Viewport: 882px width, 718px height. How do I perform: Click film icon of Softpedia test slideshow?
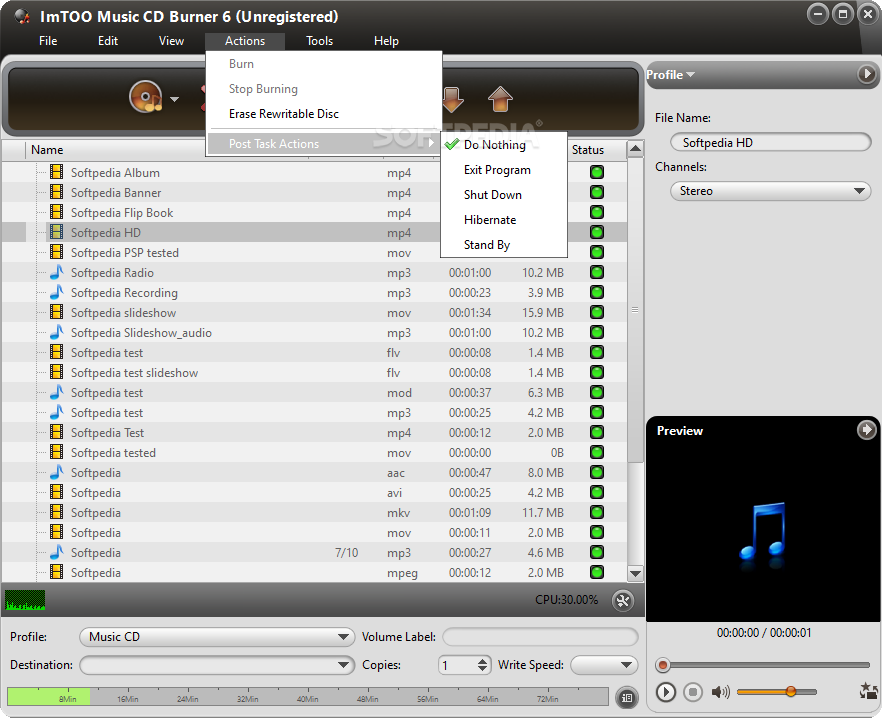(56, 372)
